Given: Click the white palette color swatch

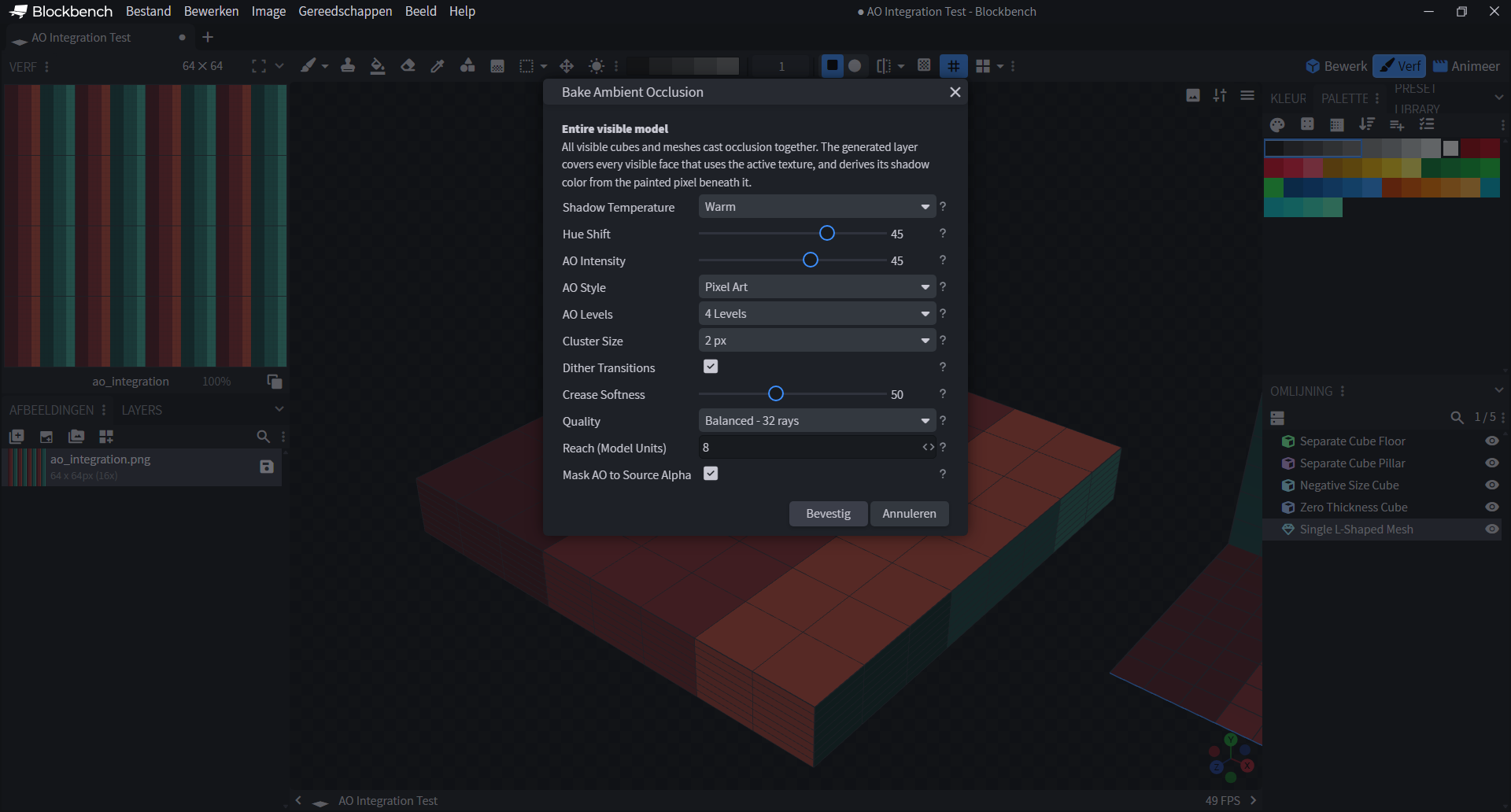Looking at the screenshot, I should click(x=1450, y=148).
